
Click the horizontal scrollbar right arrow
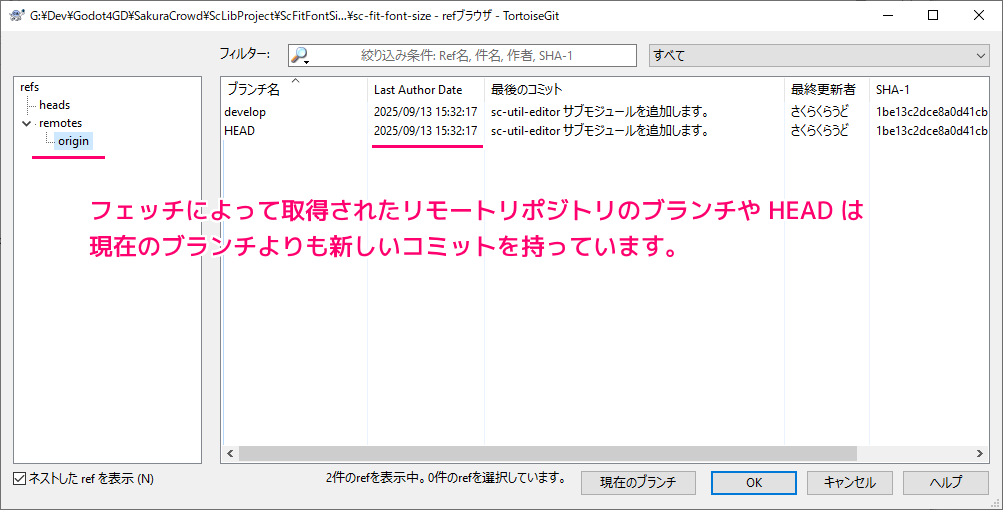979,454
